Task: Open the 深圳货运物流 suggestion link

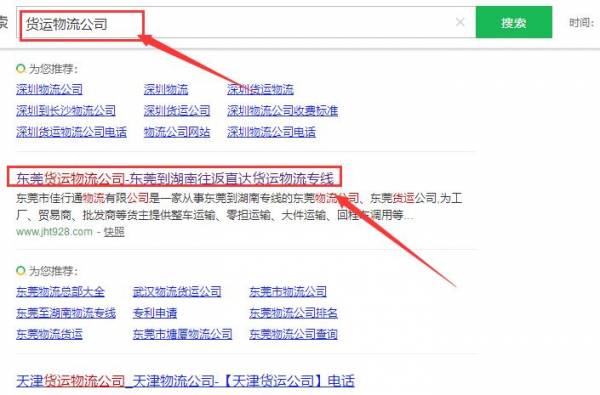Action: (260, 90)
